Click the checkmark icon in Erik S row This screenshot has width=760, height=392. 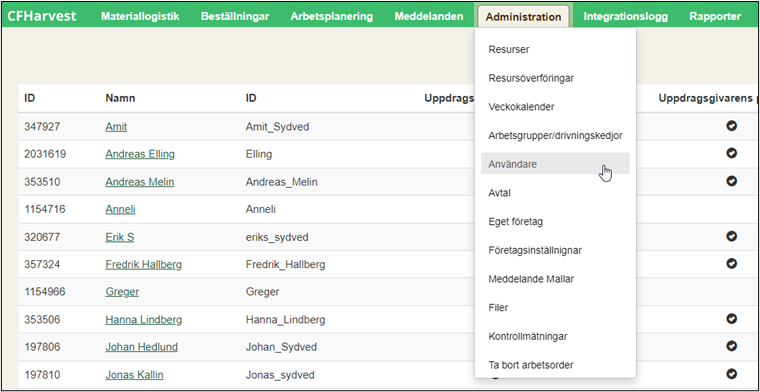pos(731,236)
